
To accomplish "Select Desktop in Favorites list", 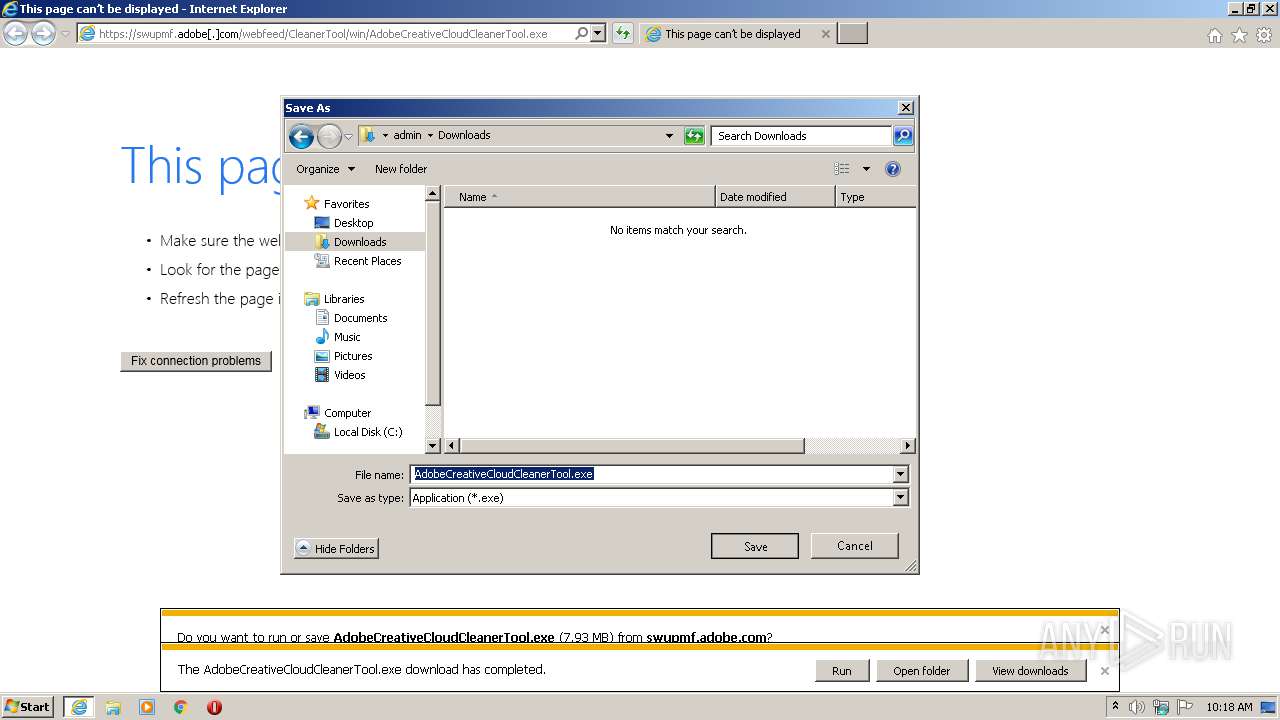I will coord(353,223).
